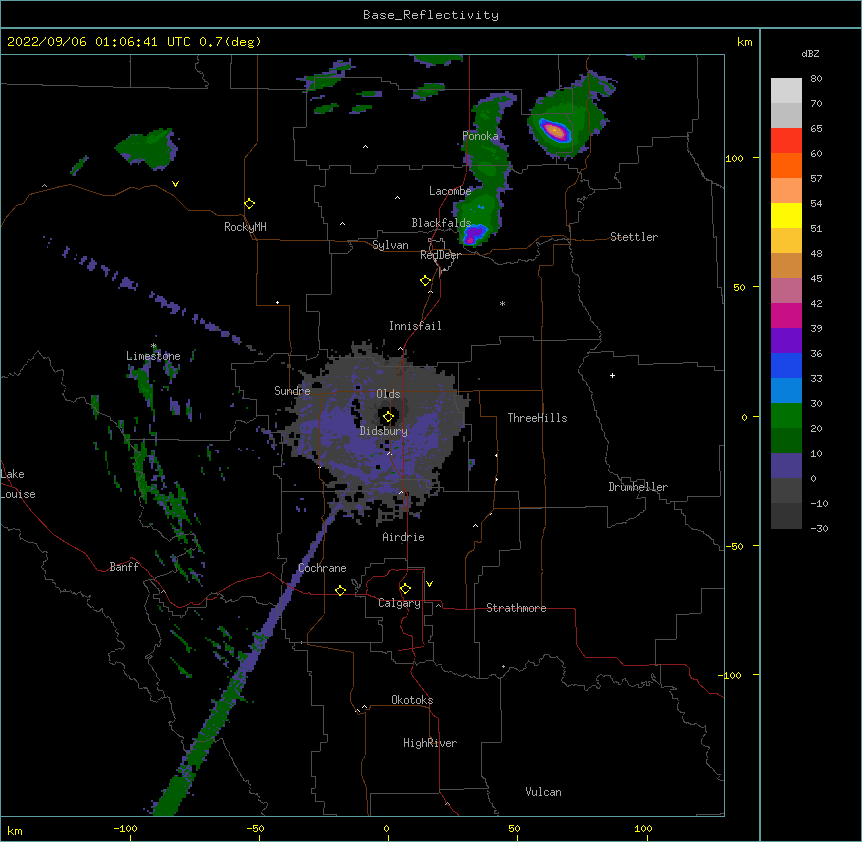This screenshot has width=862, height=842.
Task: Pick the orange 57-60 dBZ legend swatch
Action: (786, 165)
